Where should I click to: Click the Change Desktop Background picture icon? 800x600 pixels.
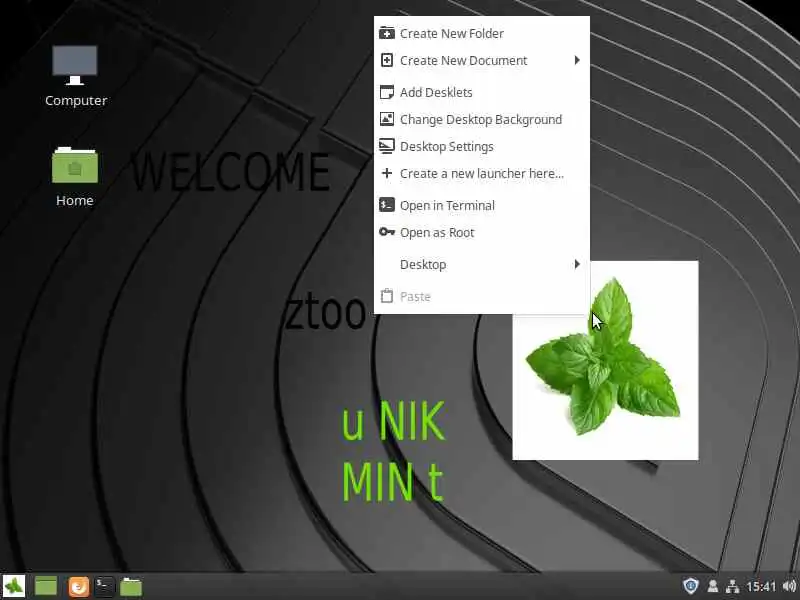(x=387, y=119)
